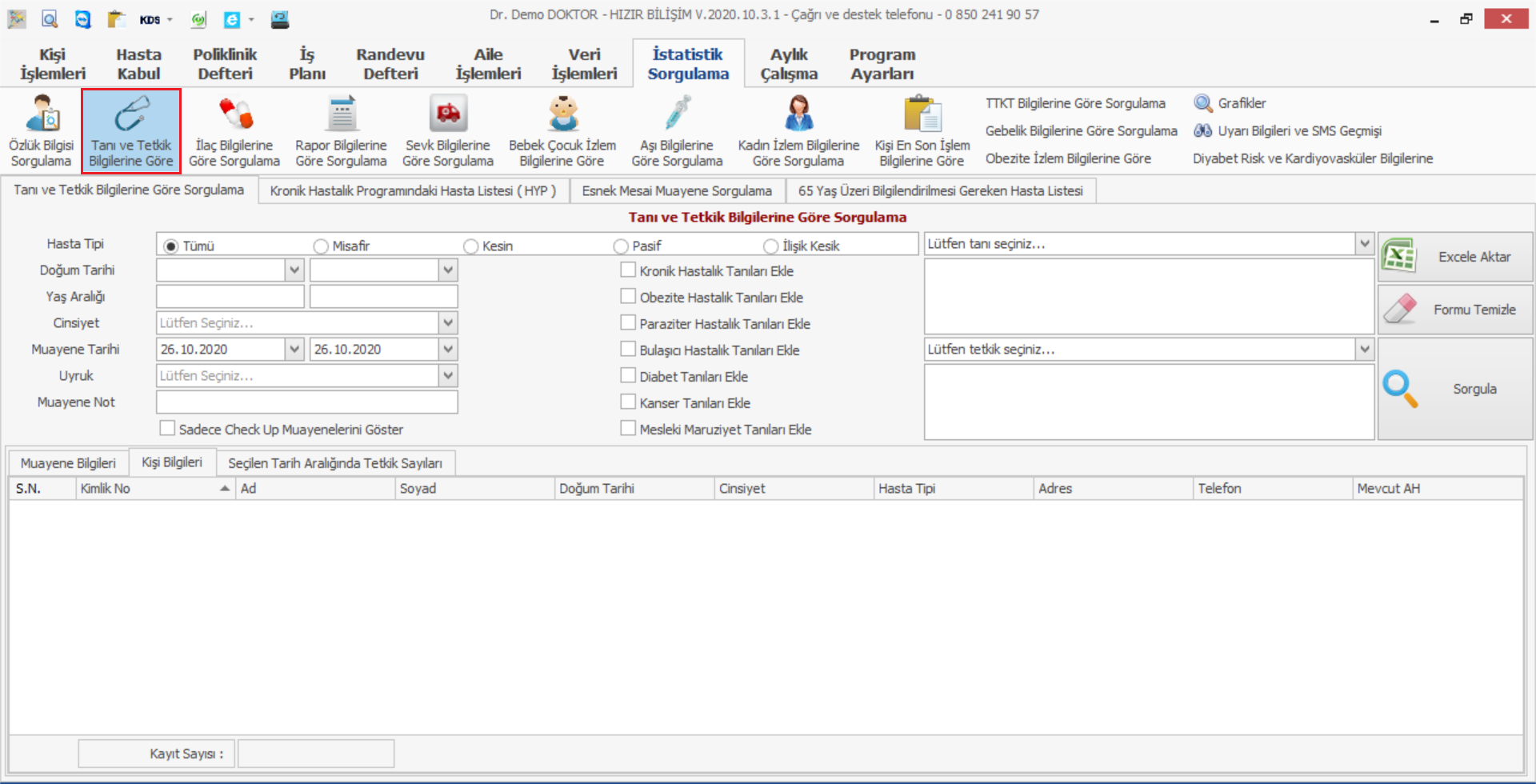Enable Sadece Check Up Muayenelerini Göster
Image resolution: width=1536 pixels, height=784 pixels.
(167, 429)
